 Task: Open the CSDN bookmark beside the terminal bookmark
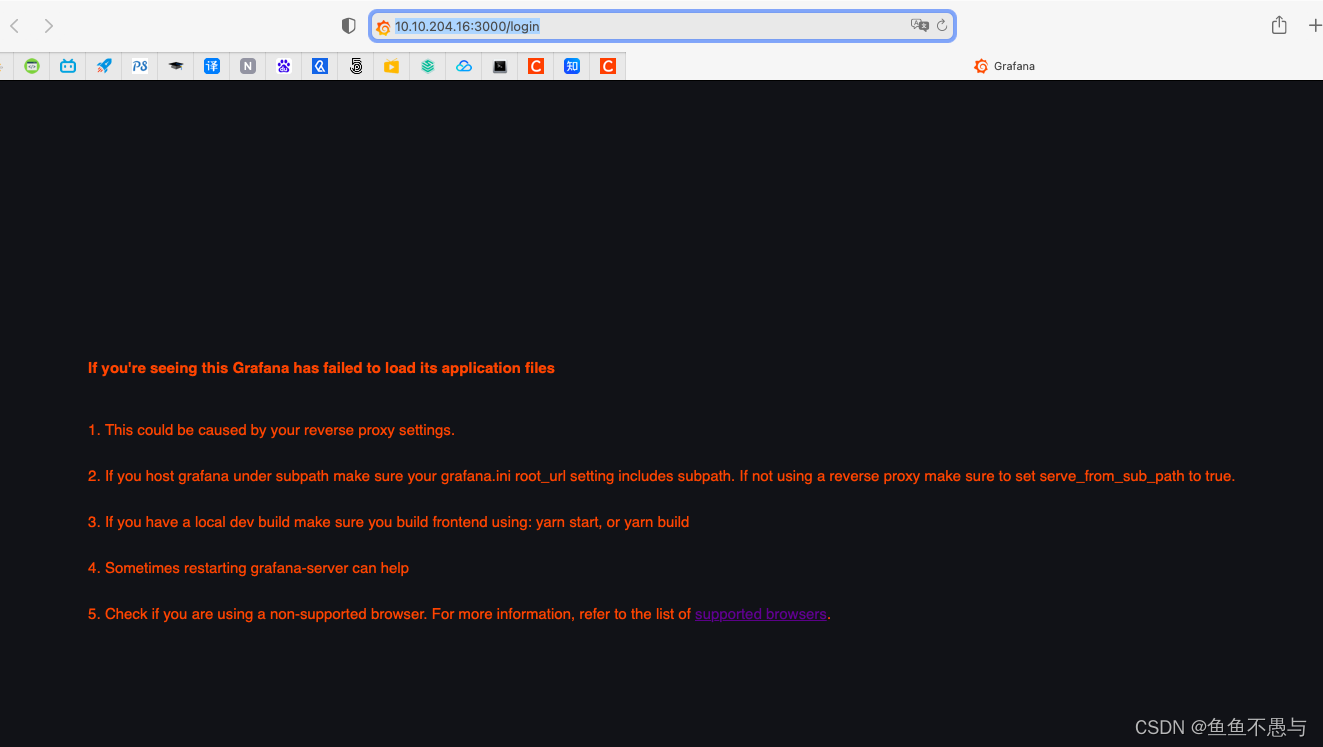(536, 66)
